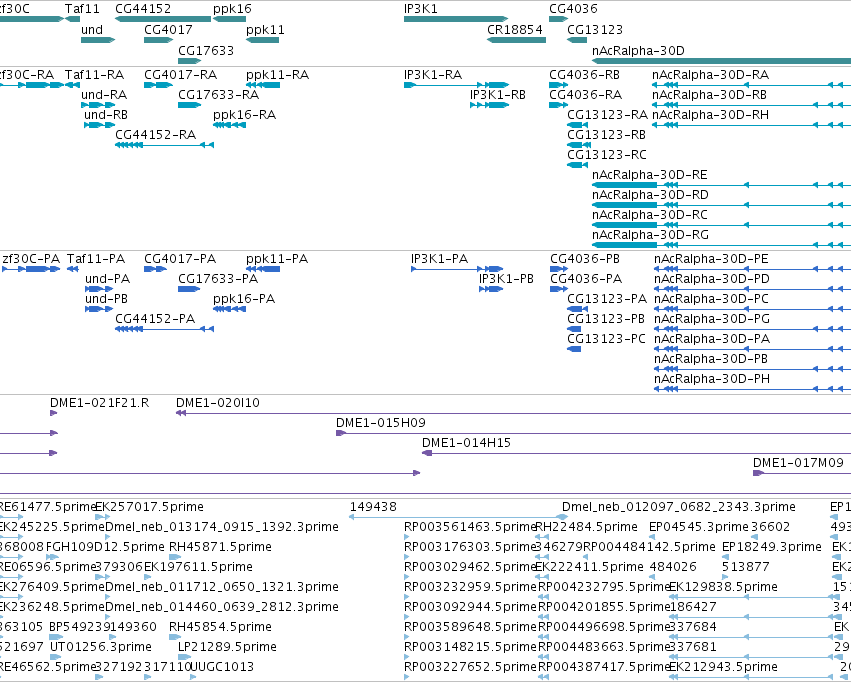
Task: Click the CG4036 gene label
Action: coord(573,9)
